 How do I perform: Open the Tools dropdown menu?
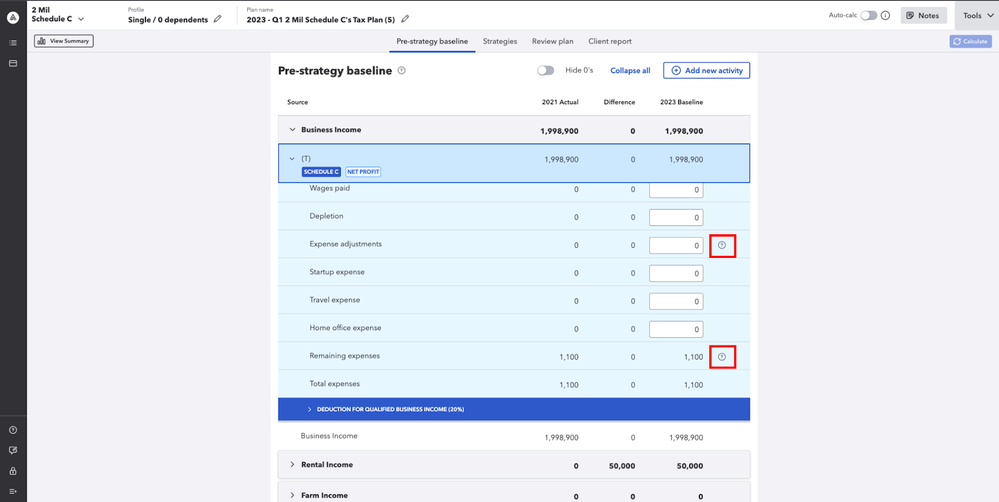coord(976,16)
